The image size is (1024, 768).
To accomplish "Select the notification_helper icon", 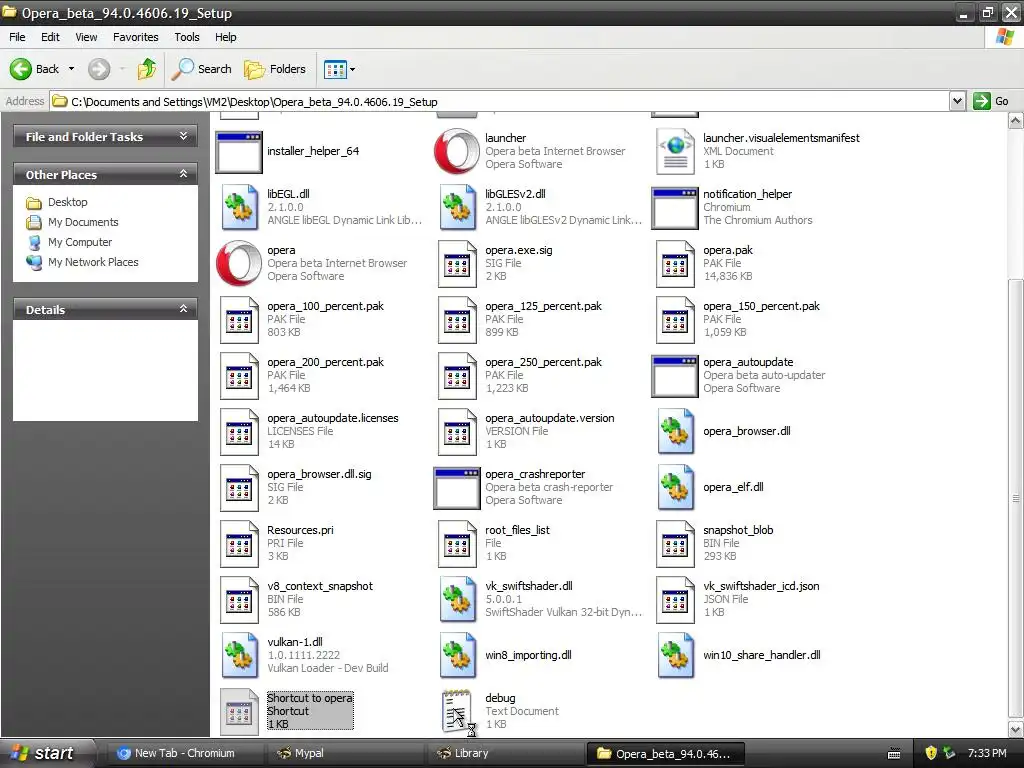I will [x=675, y=208].
